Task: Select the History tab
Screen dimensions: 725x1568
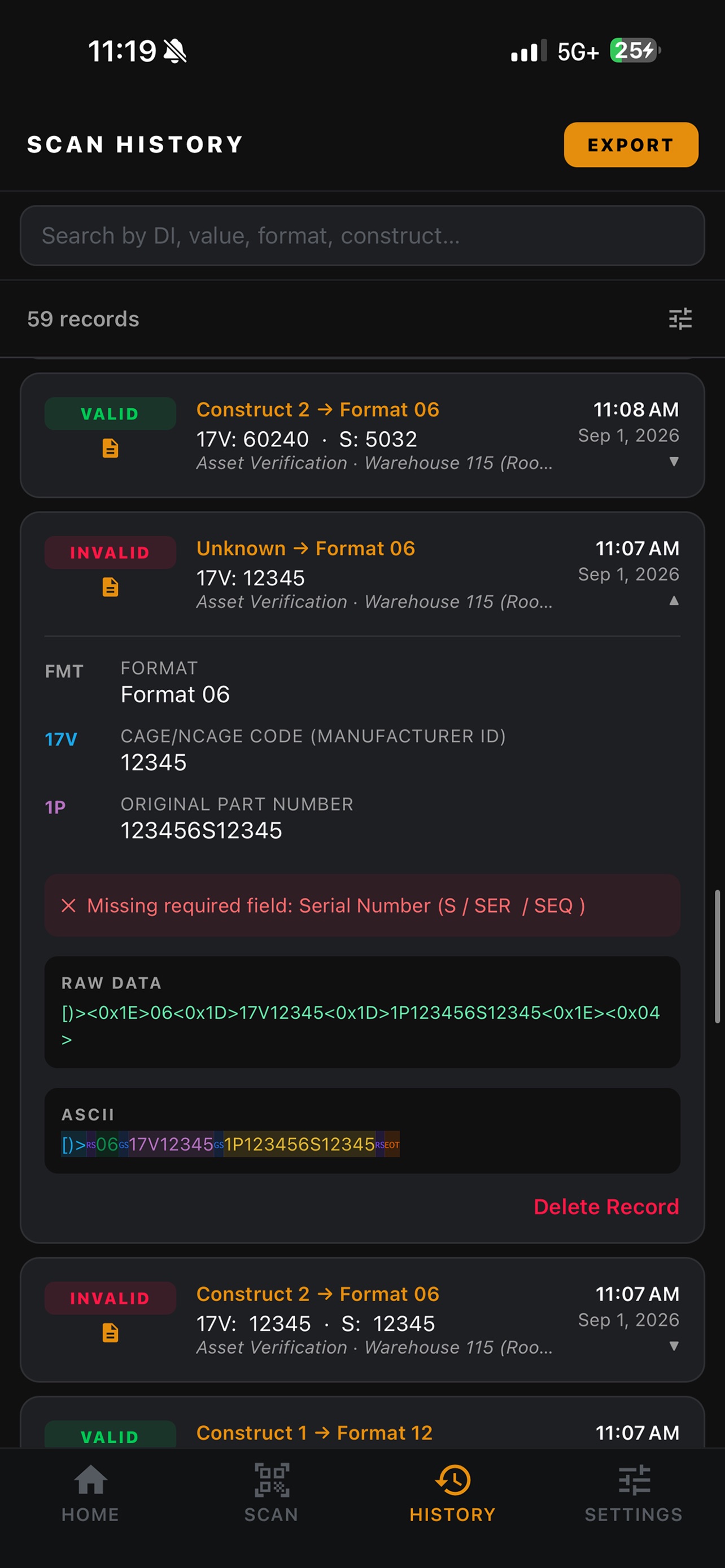Action: coord(452,1492)
